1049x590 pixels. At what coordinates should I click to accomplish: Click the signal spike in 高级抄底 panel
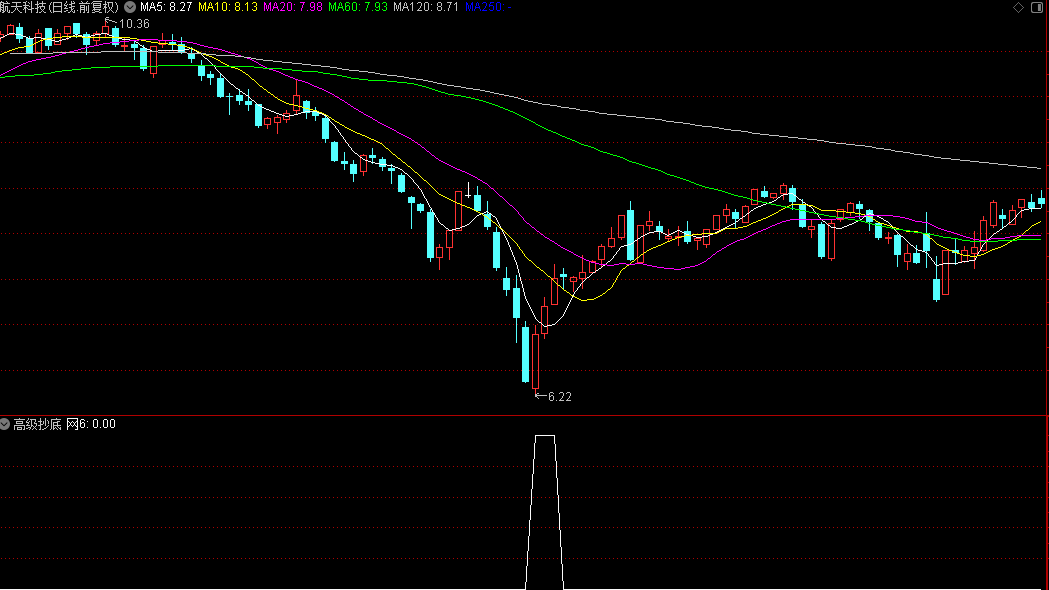coord(545,512)
